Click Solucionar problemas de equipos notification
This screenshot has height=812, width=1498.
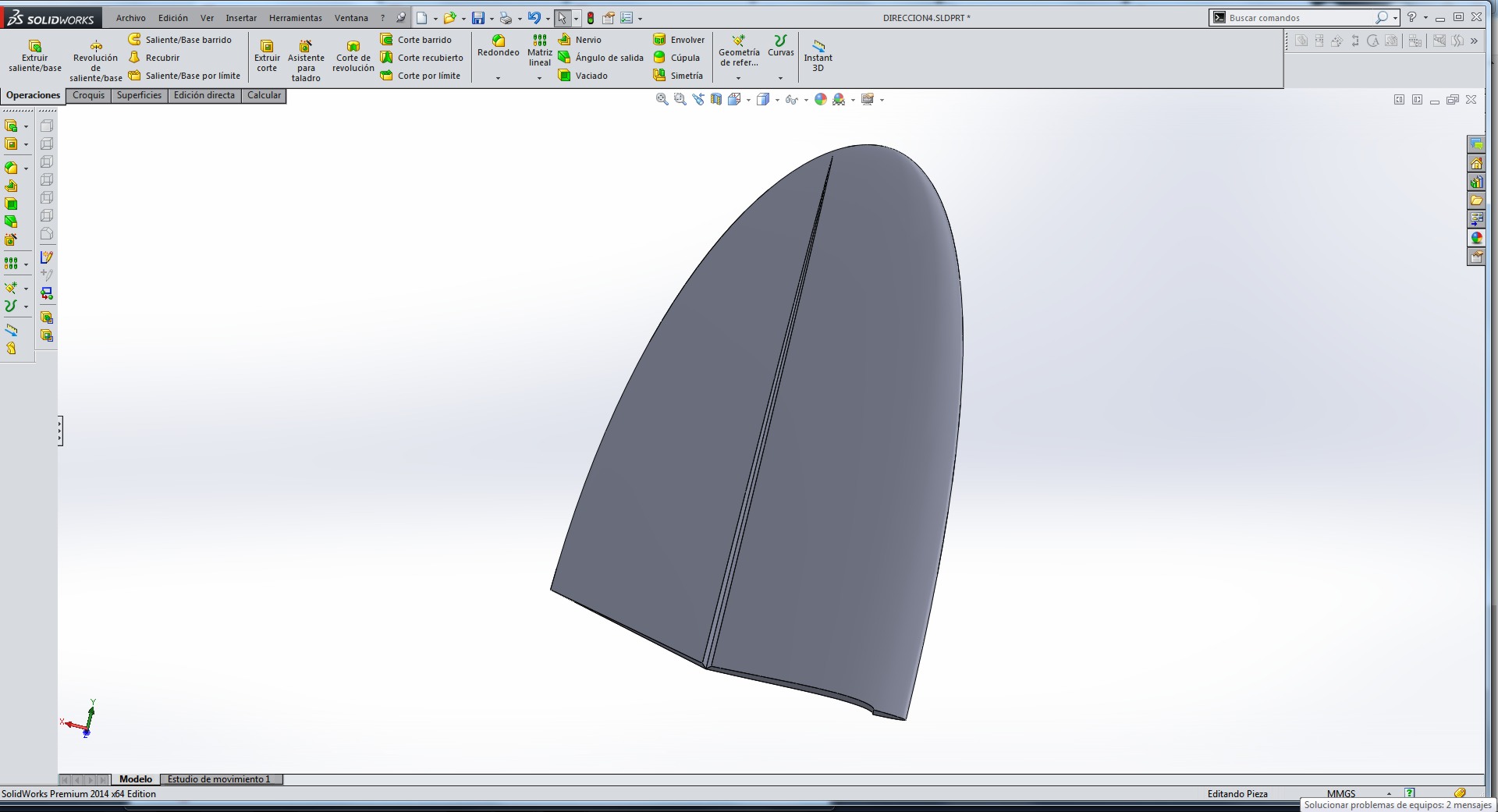coord(1397,805)
